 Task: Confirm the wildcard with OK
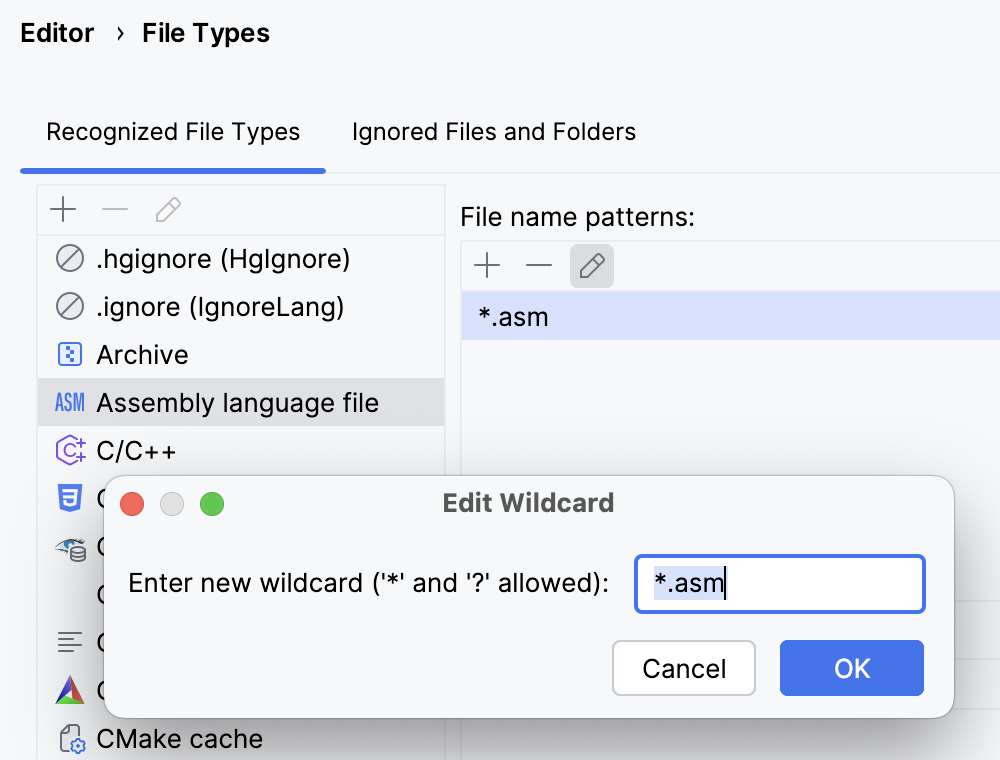(x=852, y=668)
